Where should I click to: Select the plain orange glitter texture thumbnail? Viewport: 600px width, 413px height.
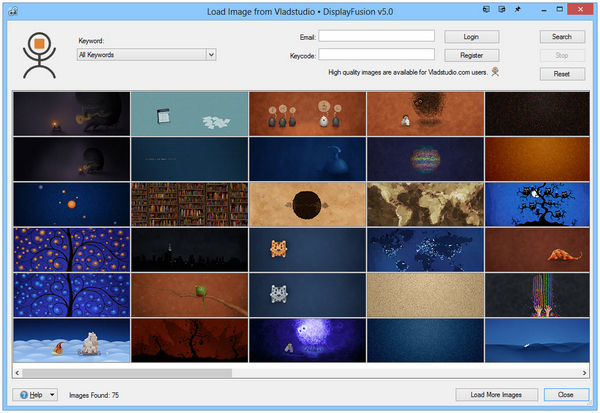537,159
